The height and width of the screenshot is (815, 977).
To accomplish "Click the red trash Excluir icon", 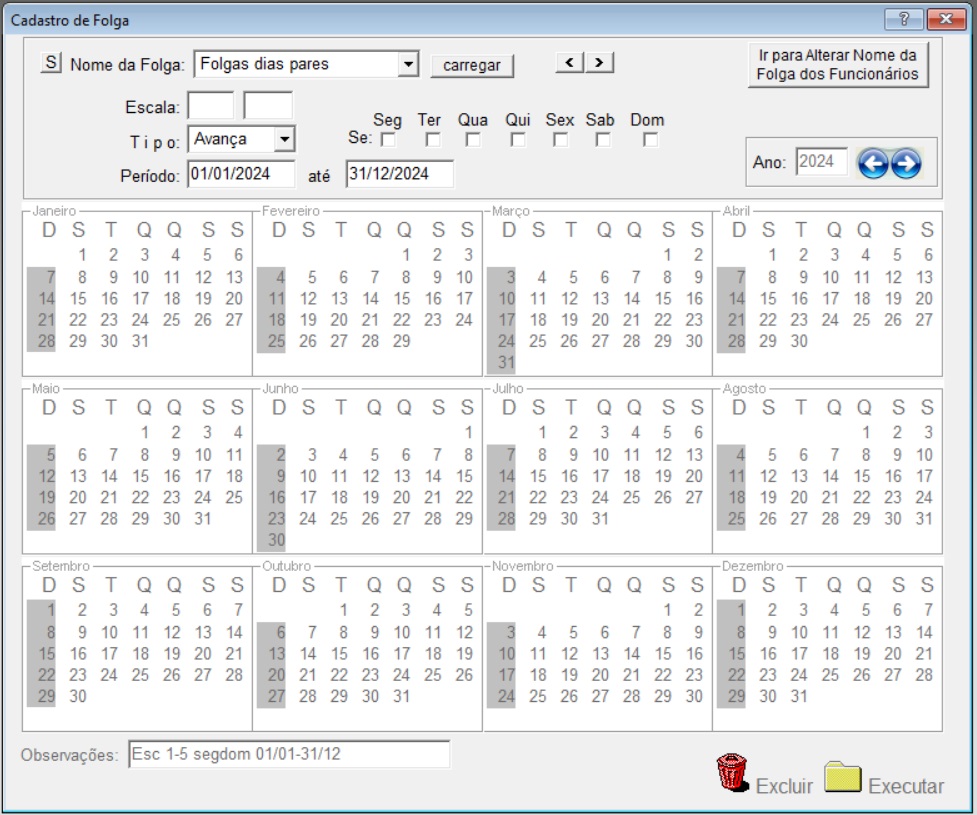I will click(x=732, y=773).
